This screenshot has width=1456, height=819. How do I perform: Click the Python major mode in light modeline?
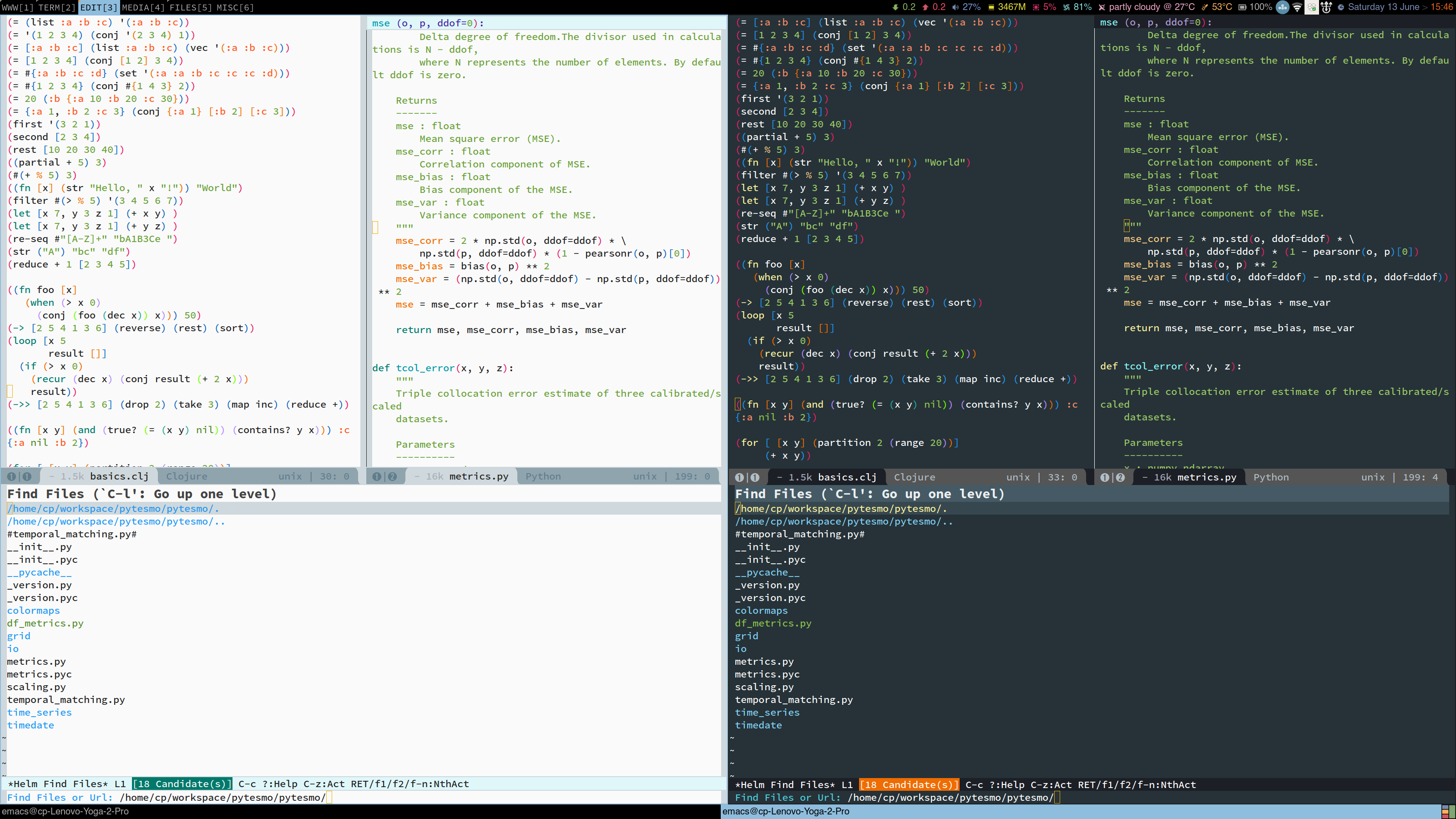pyautogui.click(x=543, y=476)
